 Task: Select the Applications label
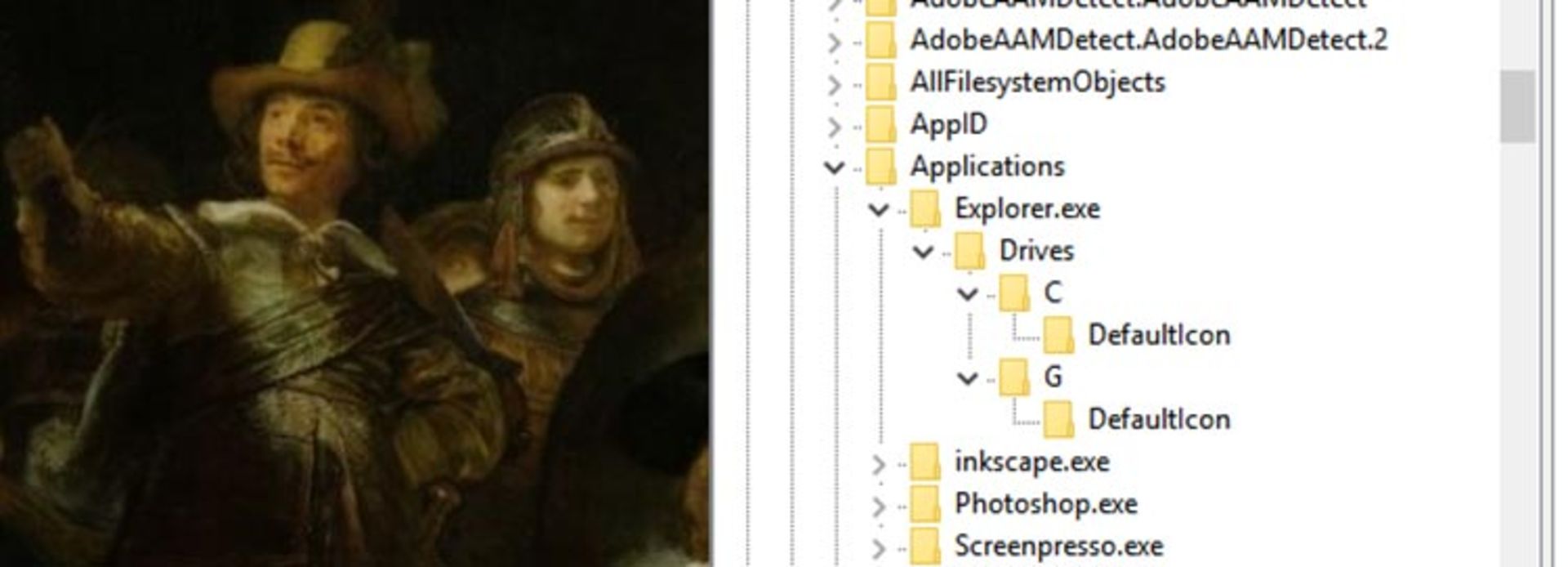988,167
